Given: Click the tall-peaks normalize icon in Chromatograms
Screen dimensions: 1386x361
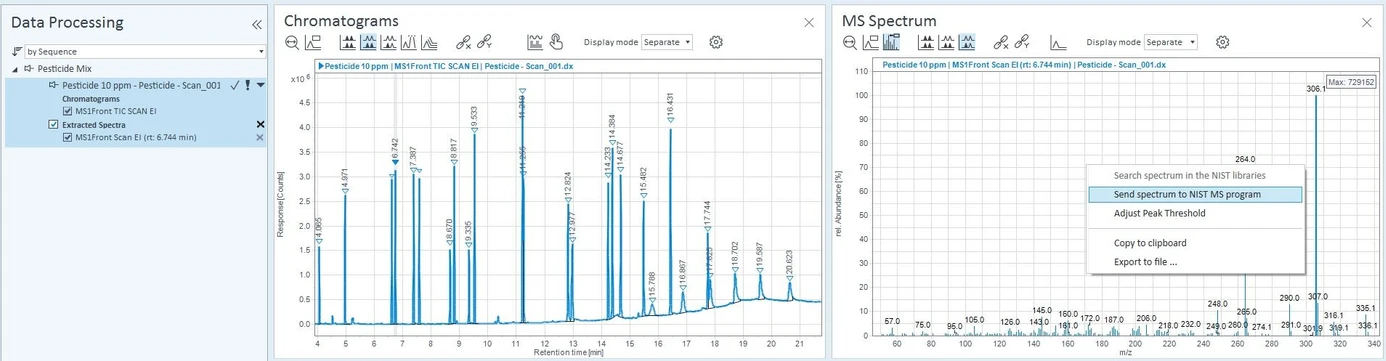Looking at the screenshot, I should [408, 42].
